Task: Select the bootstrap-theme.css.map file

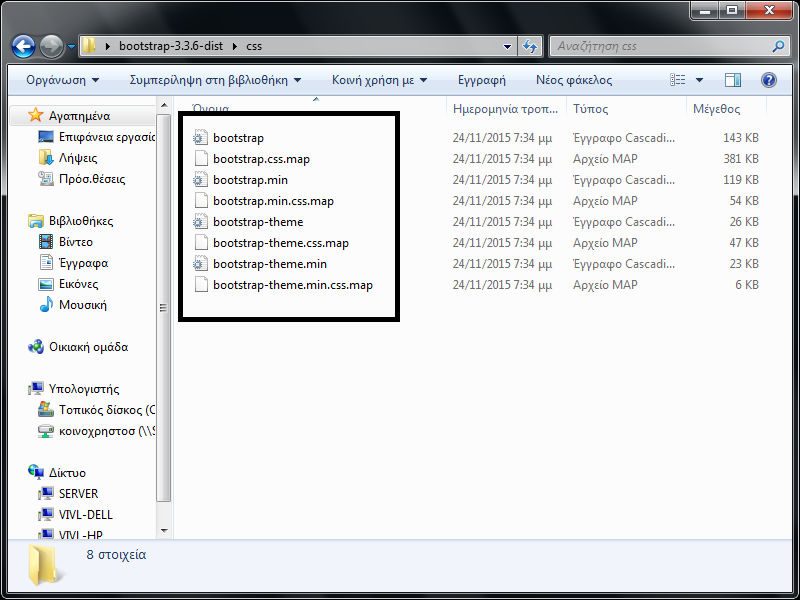Action: tap(281, 243)
